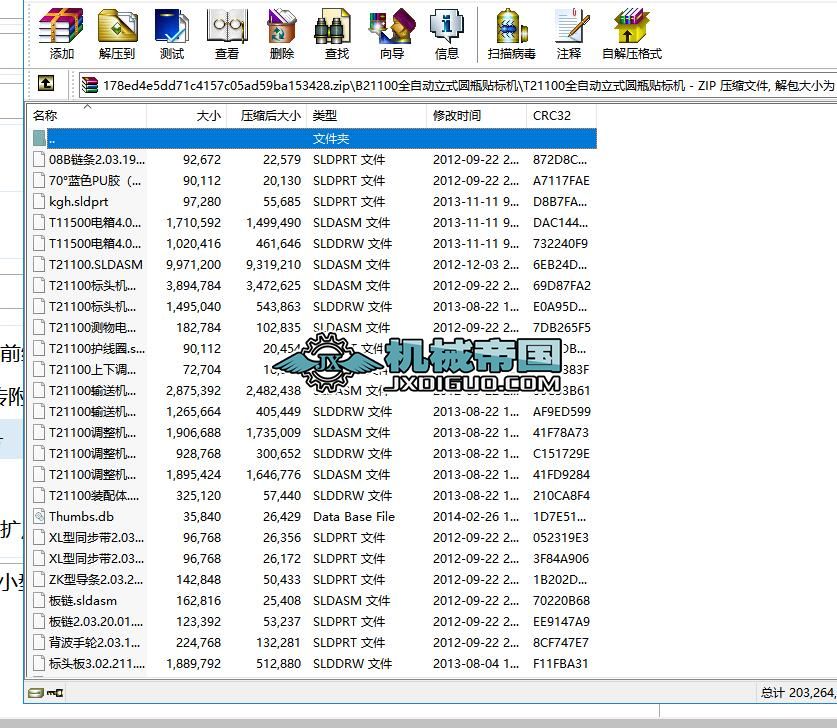Select T21100调整机 file sized 1,906,688
Viewport: 837px width, 728px height.
point(314,432)
